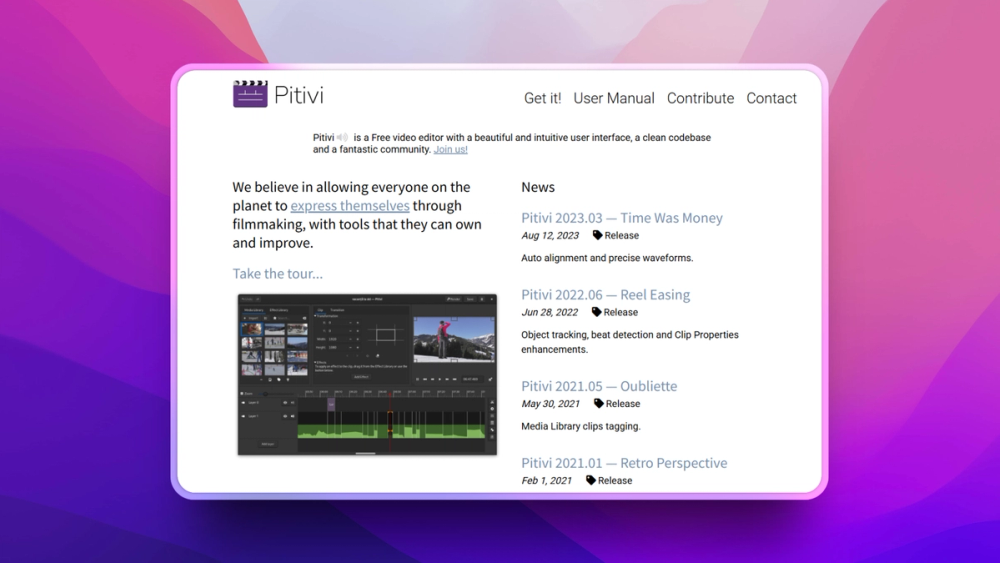Click 'Auto alignment and precise waveforms.' text
This screenshot has width=1000, height=563.
[x=607, y=258]
